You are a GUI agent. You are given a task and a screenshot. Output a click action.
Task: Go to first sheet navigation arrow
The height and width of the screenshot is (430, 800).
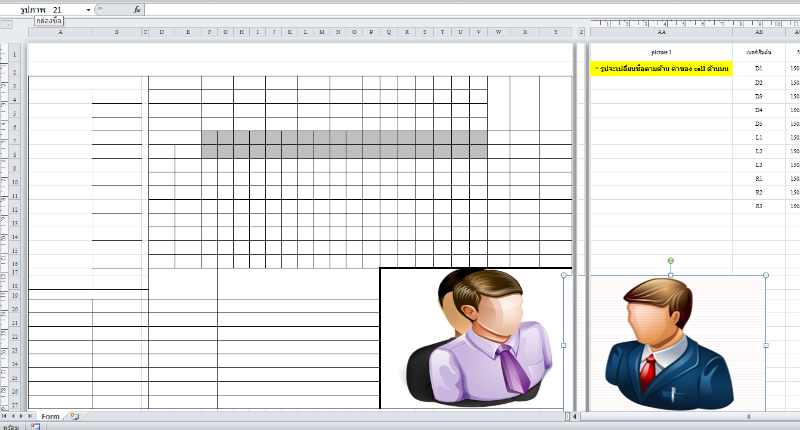(x=5, y=416)
